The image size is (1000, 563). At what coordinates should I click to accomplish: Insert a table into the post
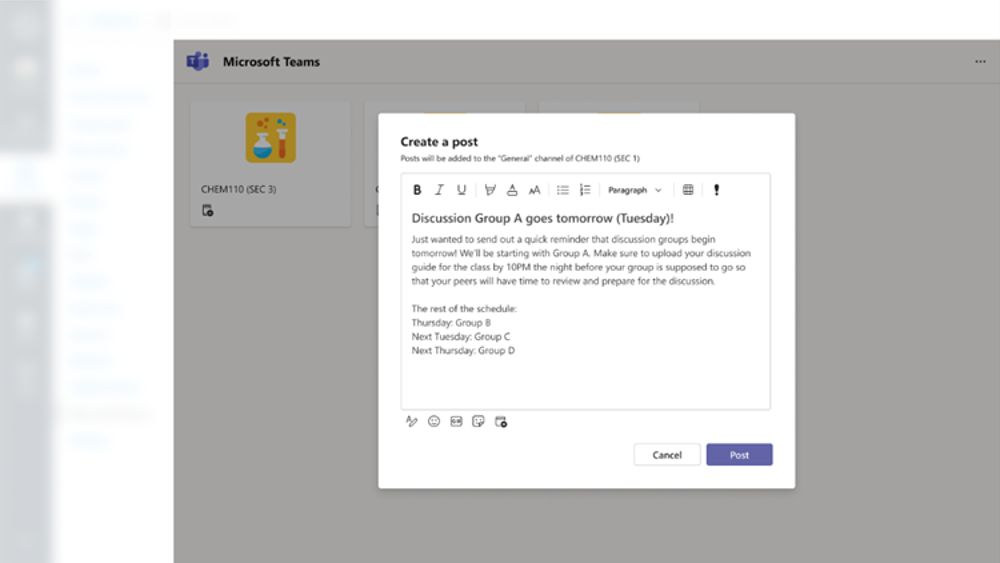pos(688,190)
